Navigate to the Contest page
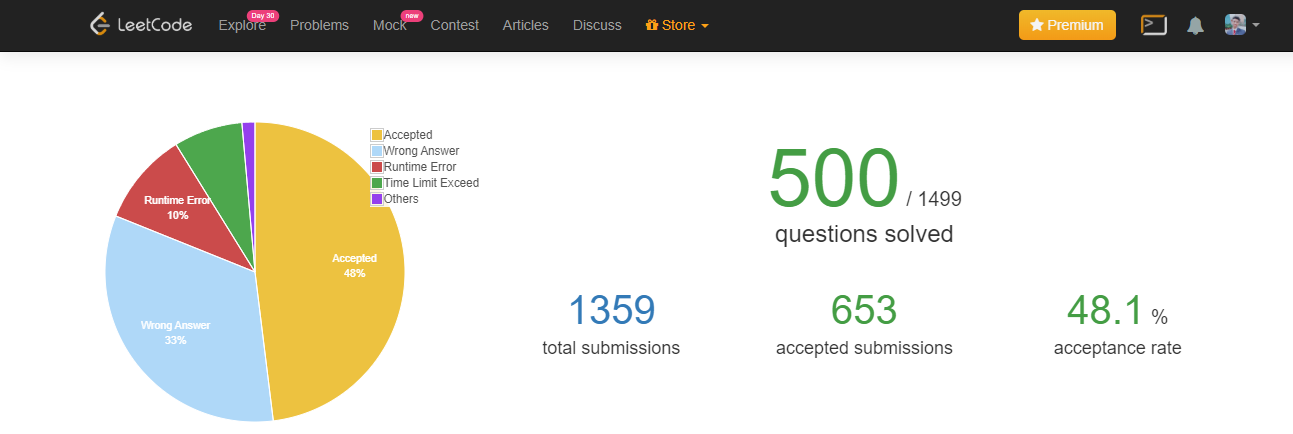This screenshot has height=434, width=1293. point(454,25)
